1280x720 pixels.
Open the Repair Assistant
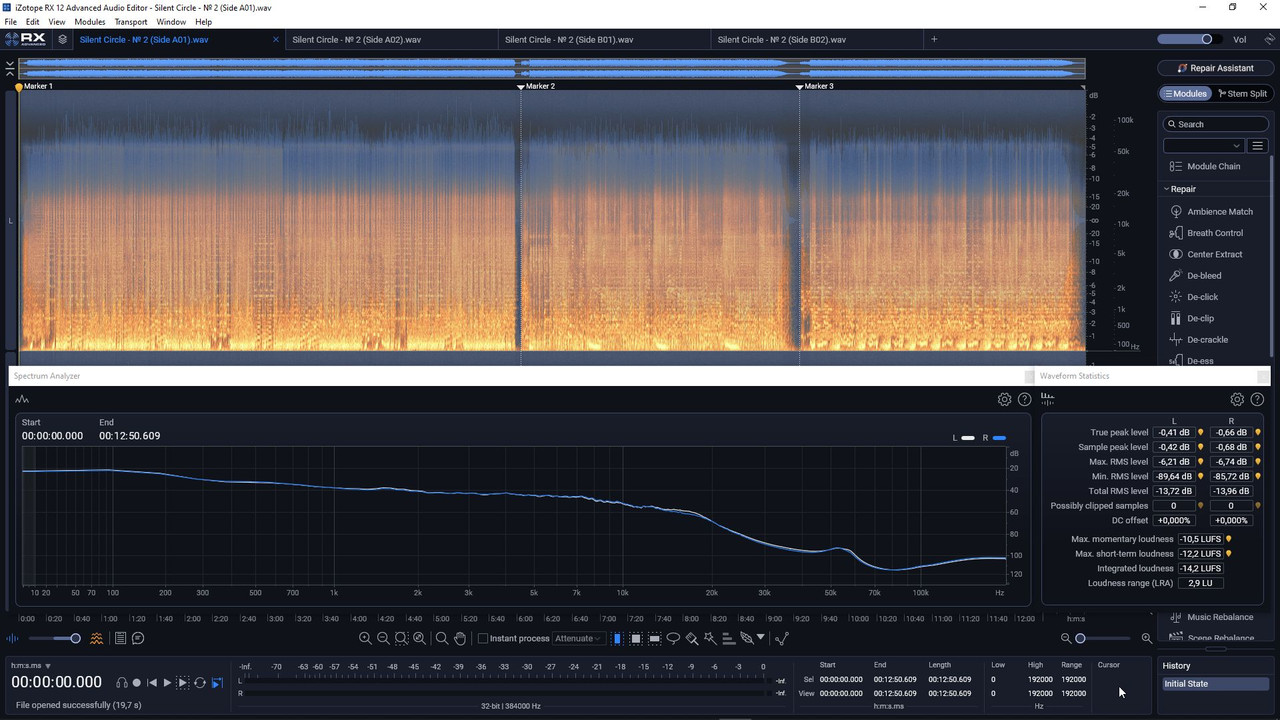click(1214, 68)
